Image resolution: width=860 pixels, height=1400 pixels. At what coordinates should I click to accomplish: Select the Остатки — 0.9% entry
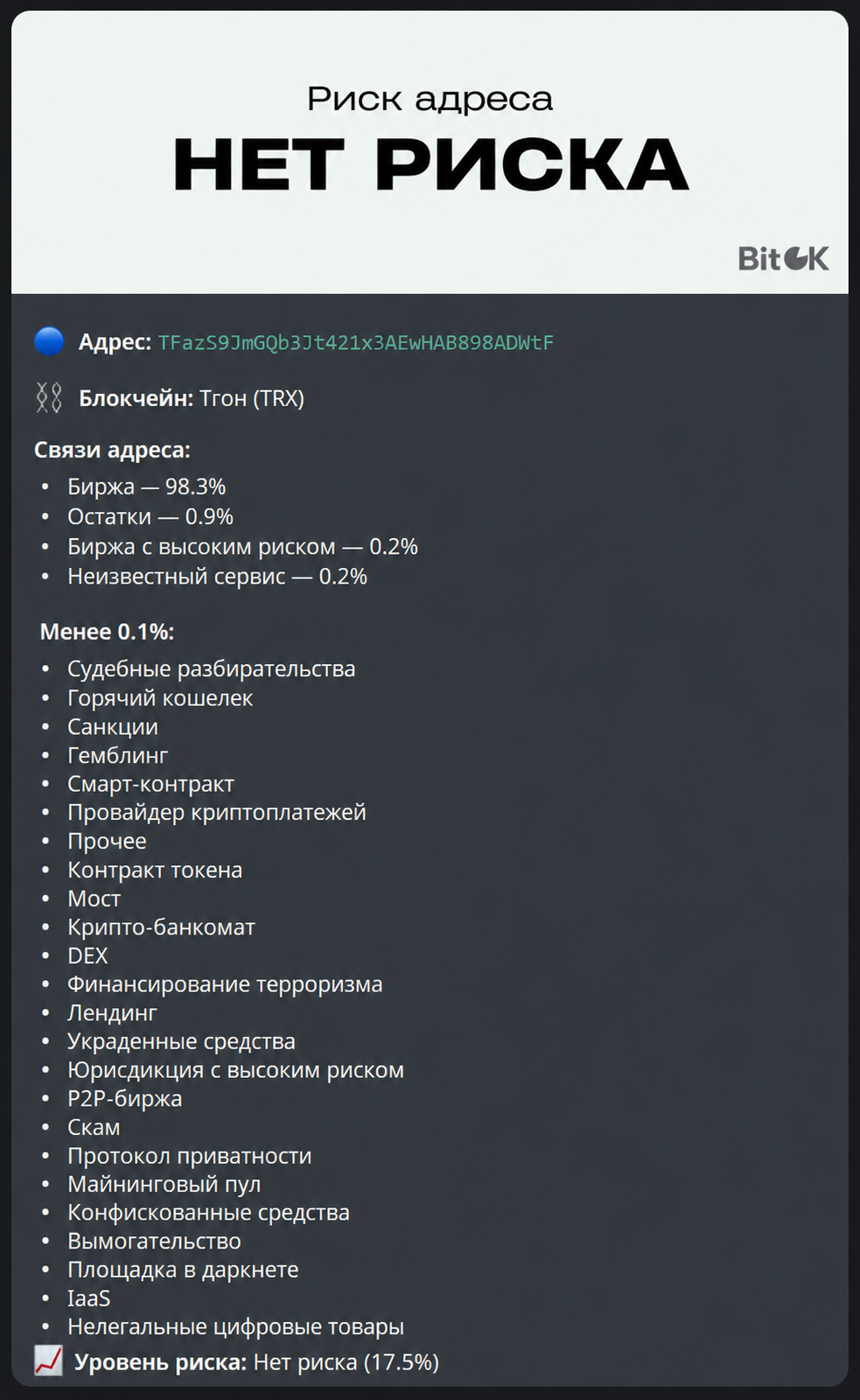tap(150, 516)
